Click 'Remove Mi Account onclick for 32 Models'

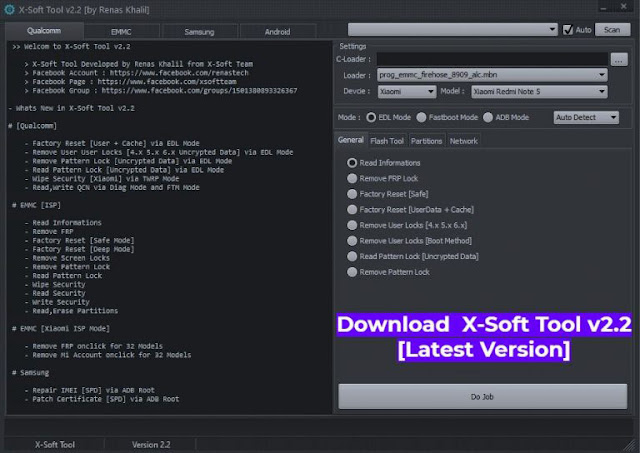pos(108,355)
